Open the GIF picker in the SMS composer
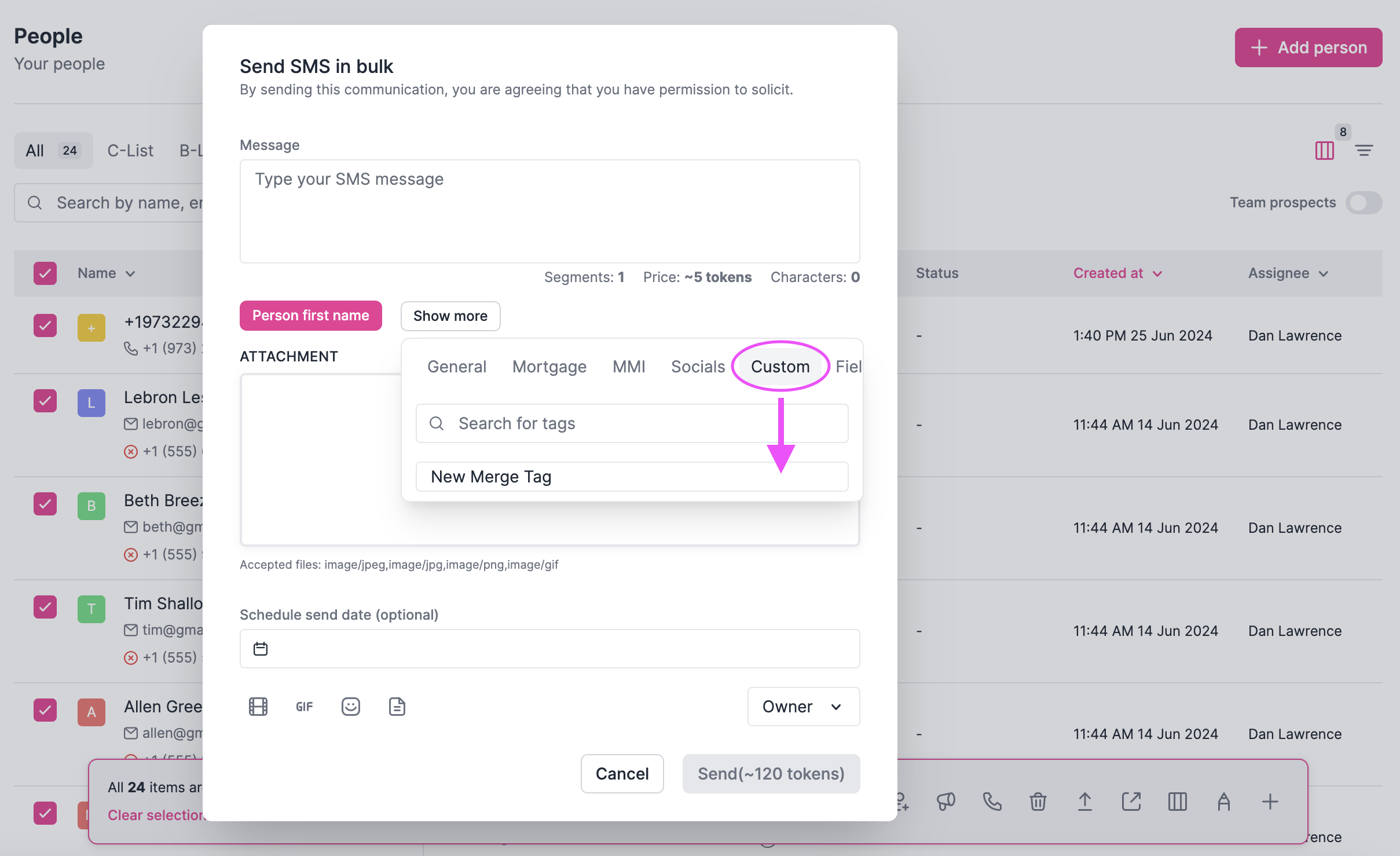Viewport: 1400px width, 856px height. pyautogui.click(x=304, y=706)
